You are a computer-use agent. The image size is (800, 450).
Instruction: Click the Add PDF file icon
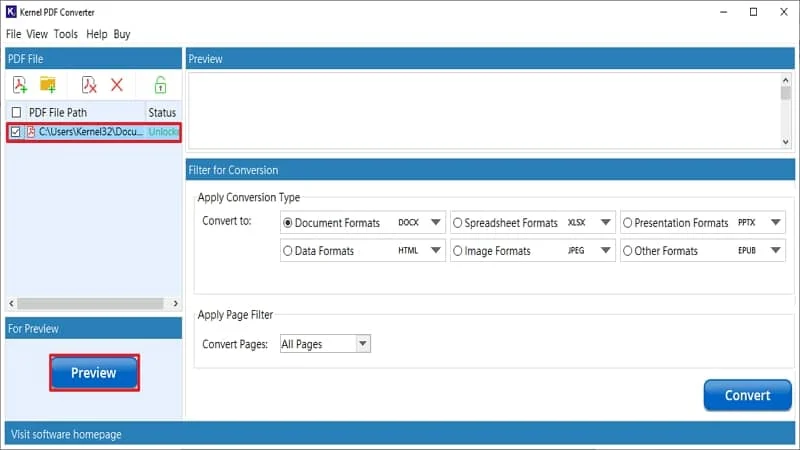[20, 85]
